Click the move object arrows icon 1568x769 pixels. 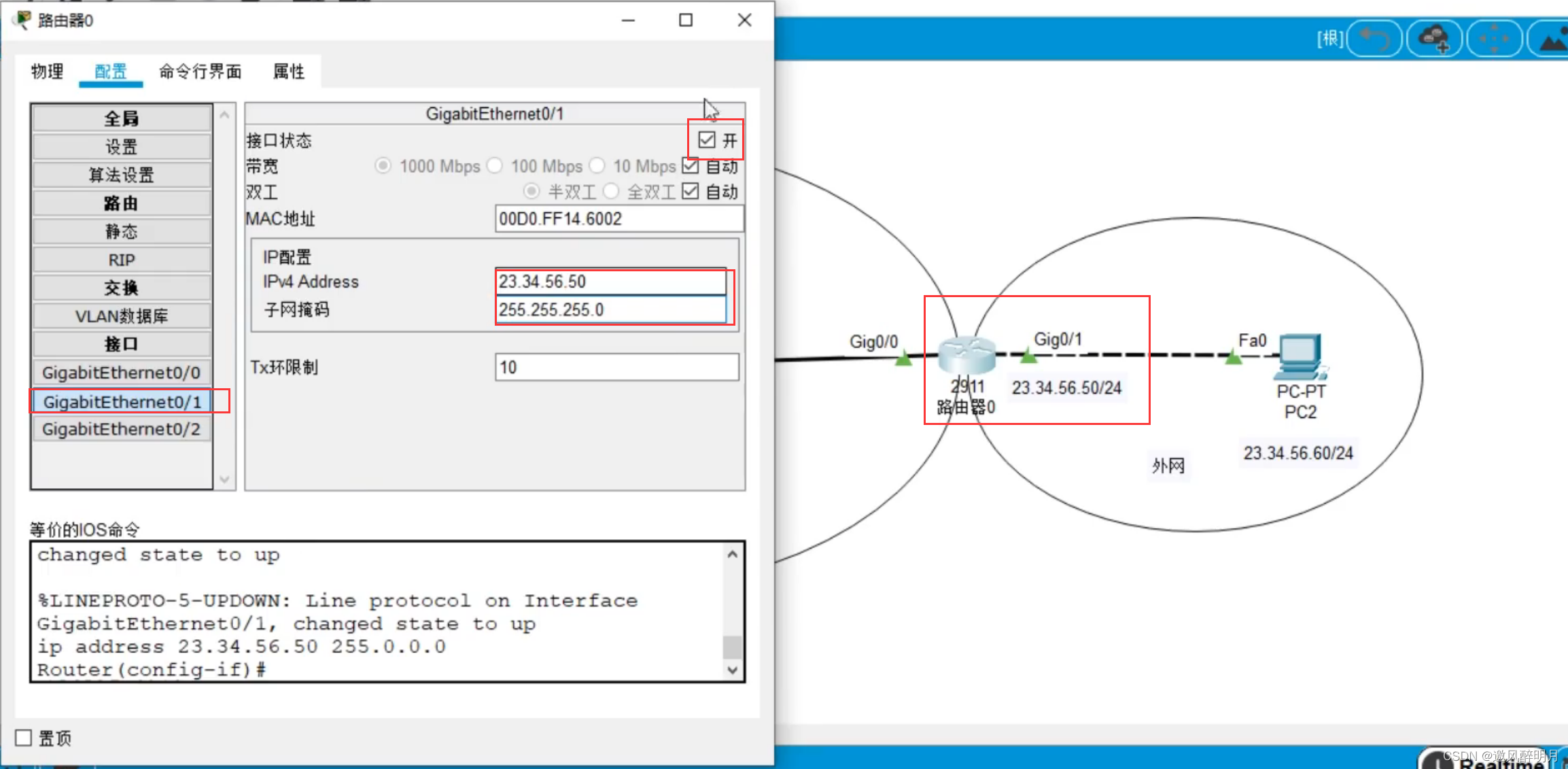[x=1493, y=39]
